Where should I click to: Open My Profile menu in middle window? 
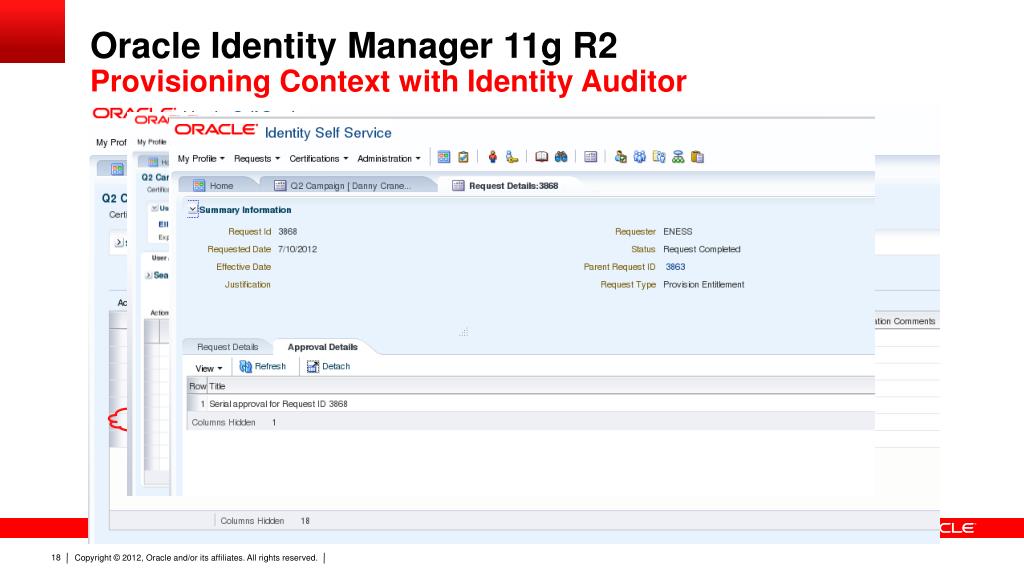click(x=152, y=142)
